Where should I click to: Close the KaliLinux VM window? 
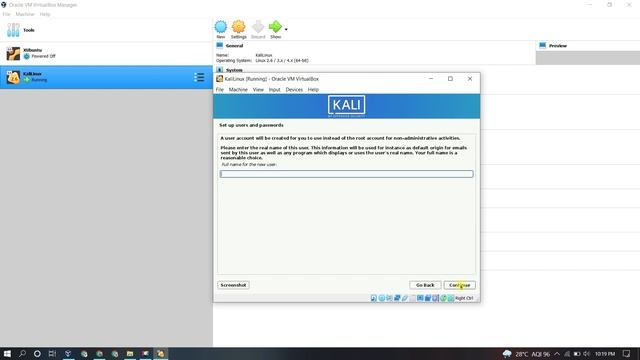point(470,78)
